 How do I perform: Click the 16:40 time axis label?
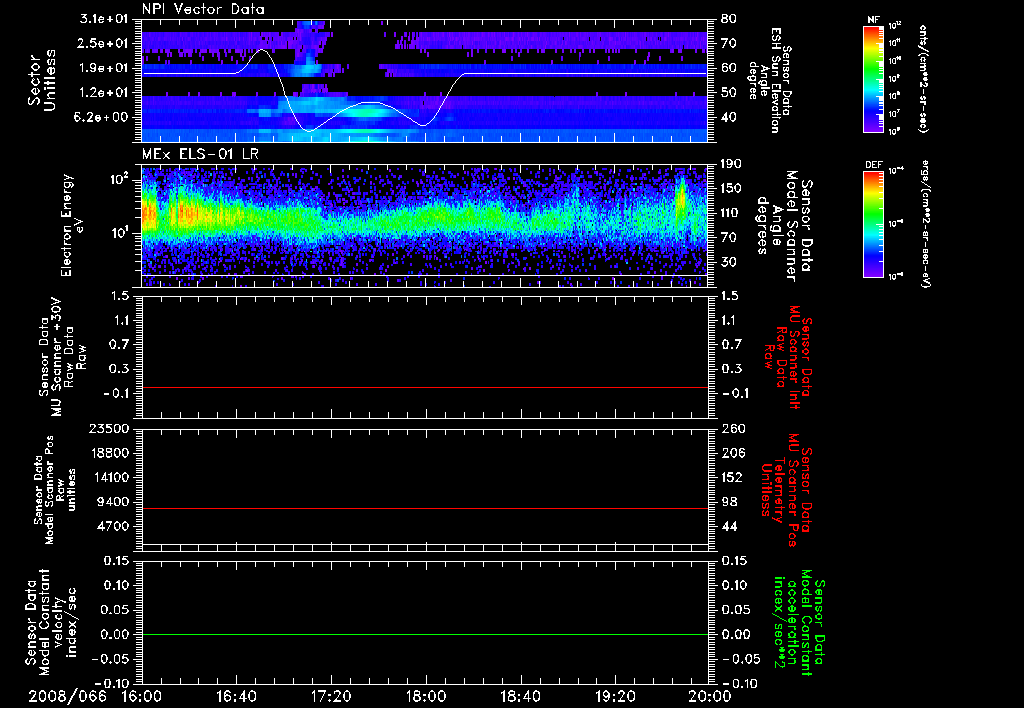(x=236, y=696)
